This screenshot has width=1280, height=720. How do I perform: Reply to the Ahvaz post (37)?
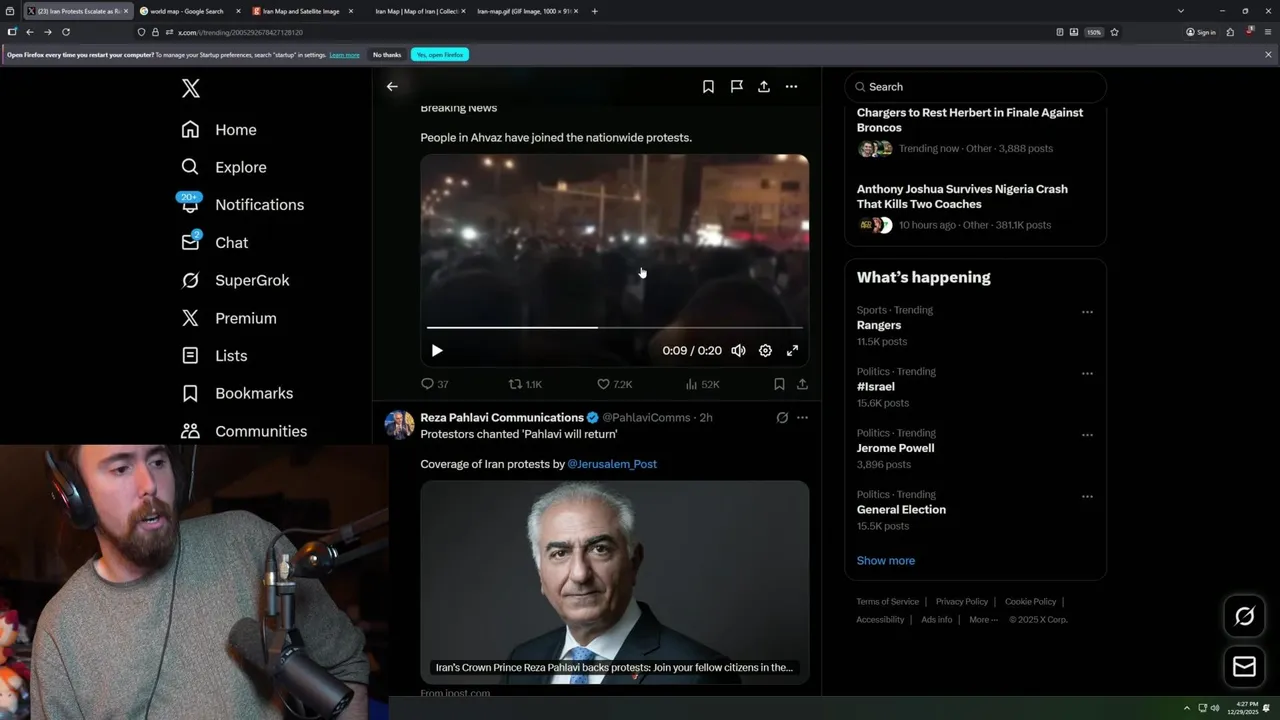[434, 384]
